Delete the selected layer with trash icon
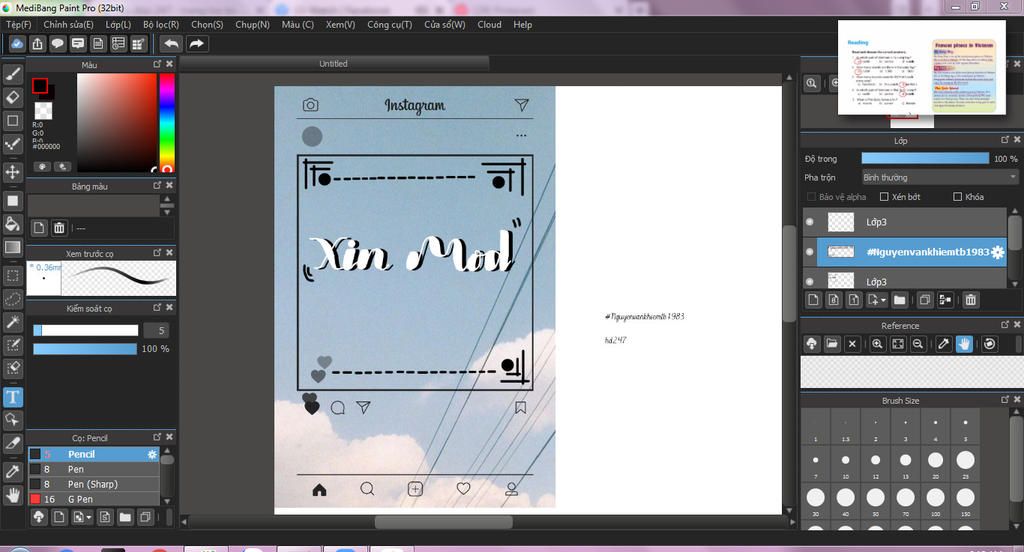 click(x=970, y=300)
